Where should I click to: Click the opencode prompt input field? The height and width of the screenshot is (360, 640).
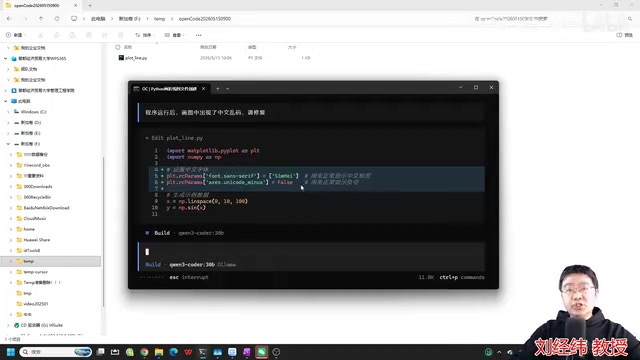311,252
